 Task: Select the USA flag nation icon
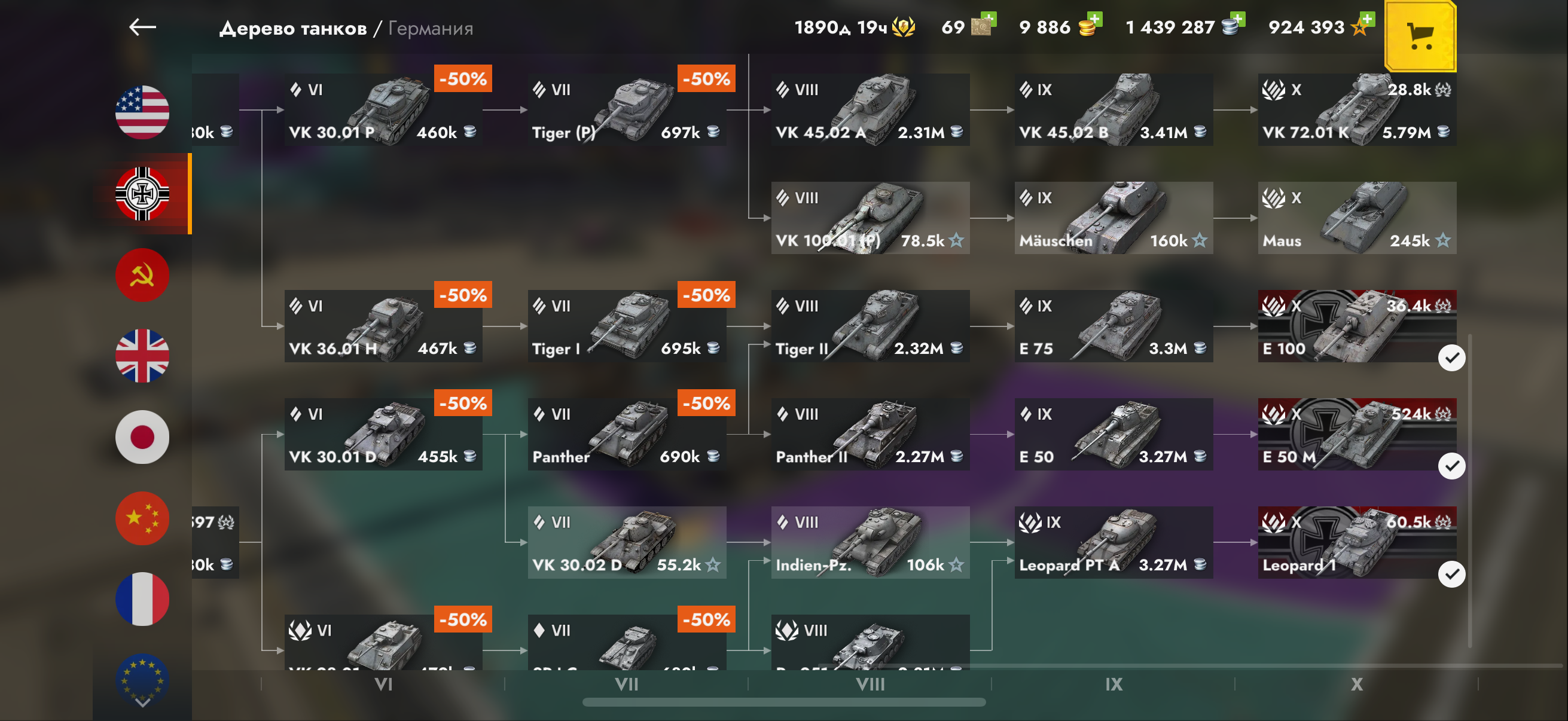[x=142, y=112]
